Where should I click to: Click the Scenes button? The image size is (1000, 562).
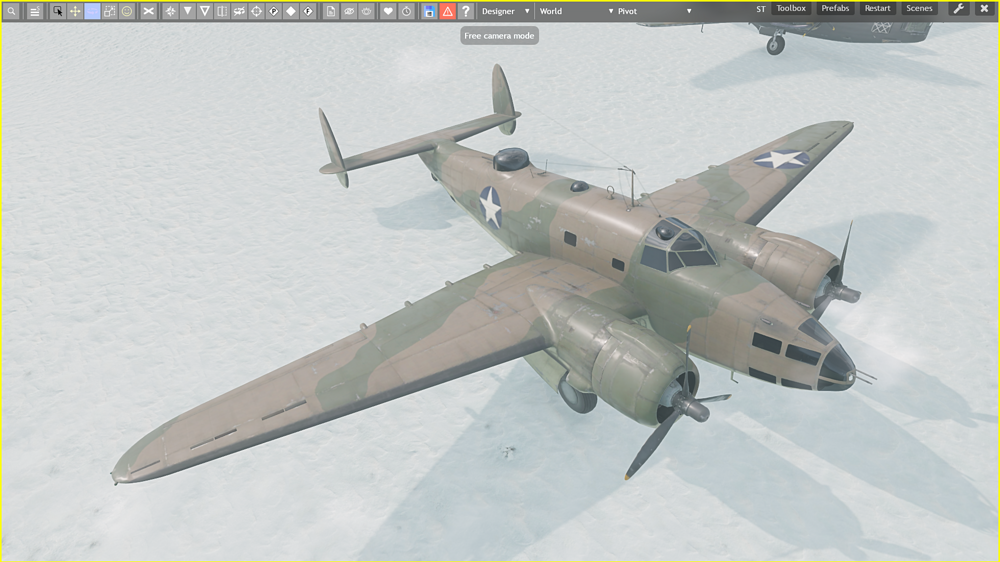919,9
